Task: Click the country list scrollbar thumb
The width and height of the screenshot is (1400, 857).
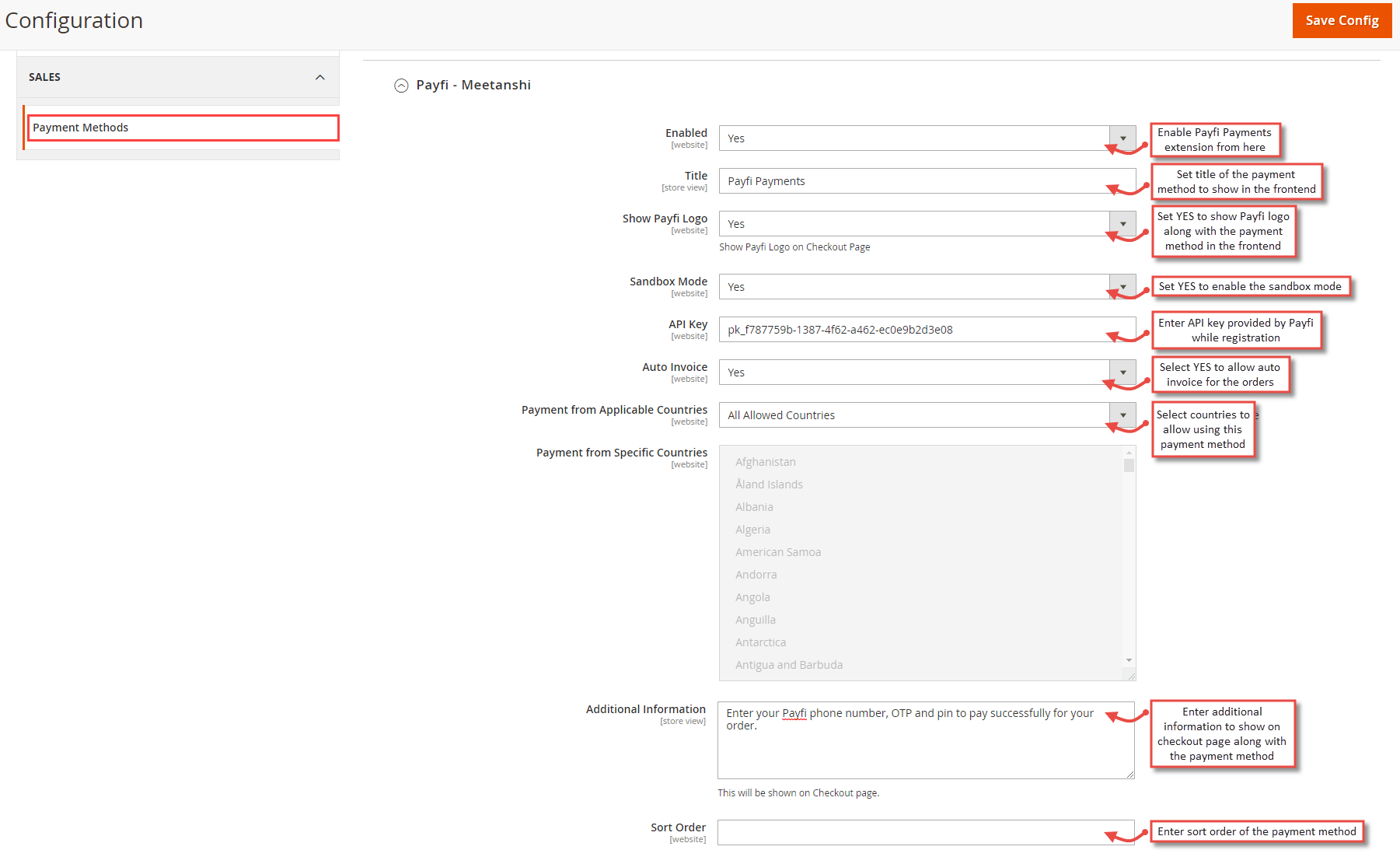Action: click(1129, 465)
